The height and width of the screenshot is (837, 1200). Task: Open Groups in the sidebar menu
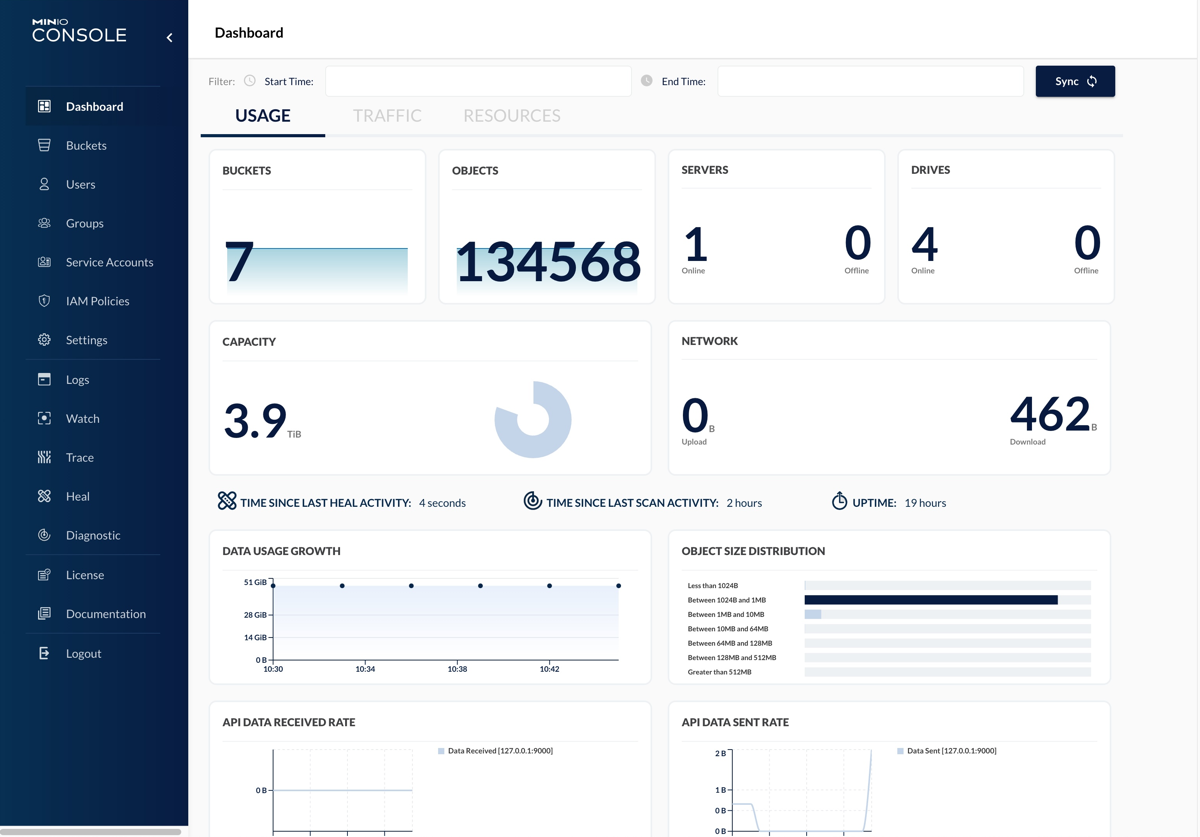click(x=93, y=223)
